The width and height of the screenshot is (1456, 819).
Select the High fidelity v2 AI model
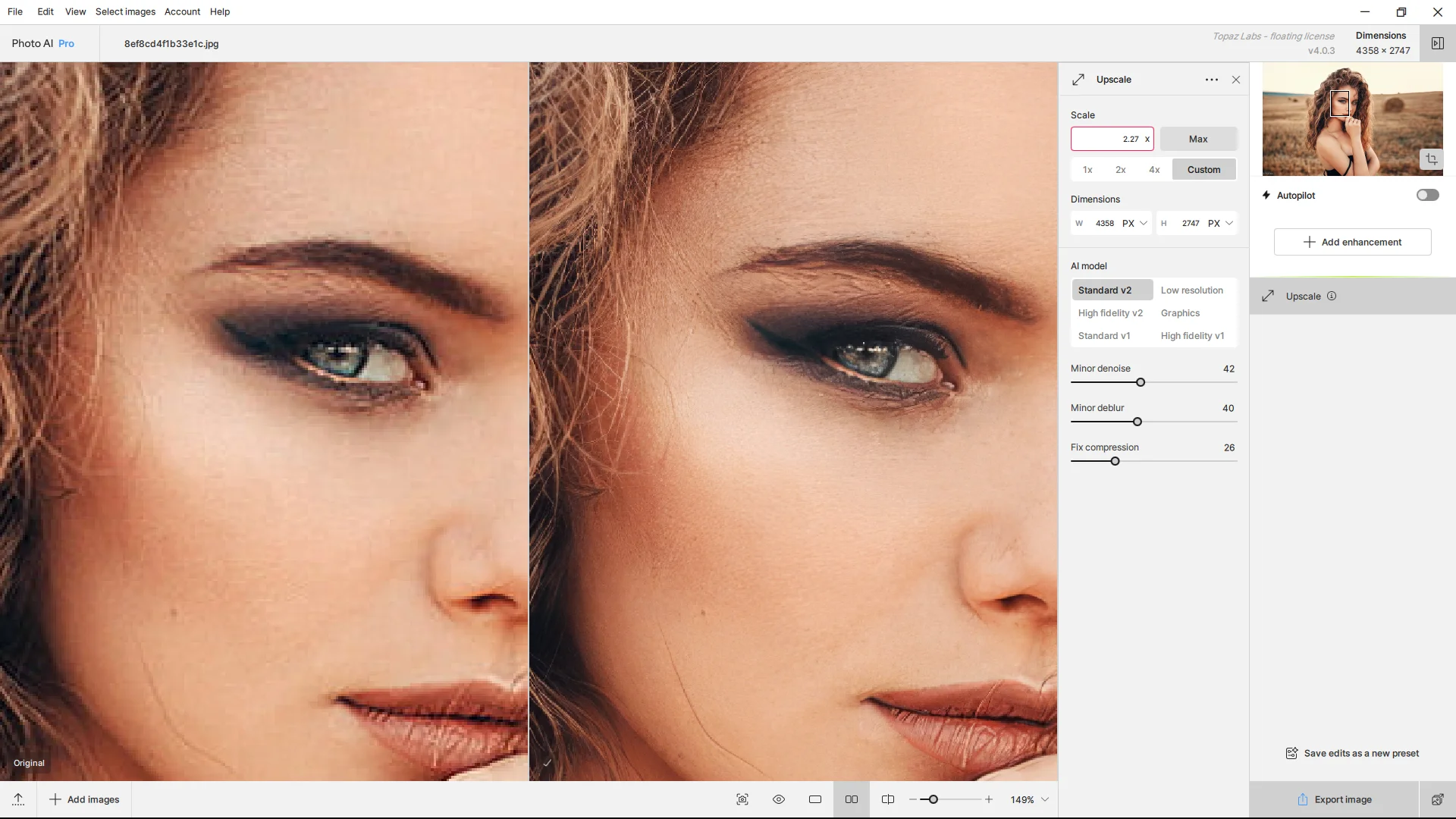click(1110, 313)
